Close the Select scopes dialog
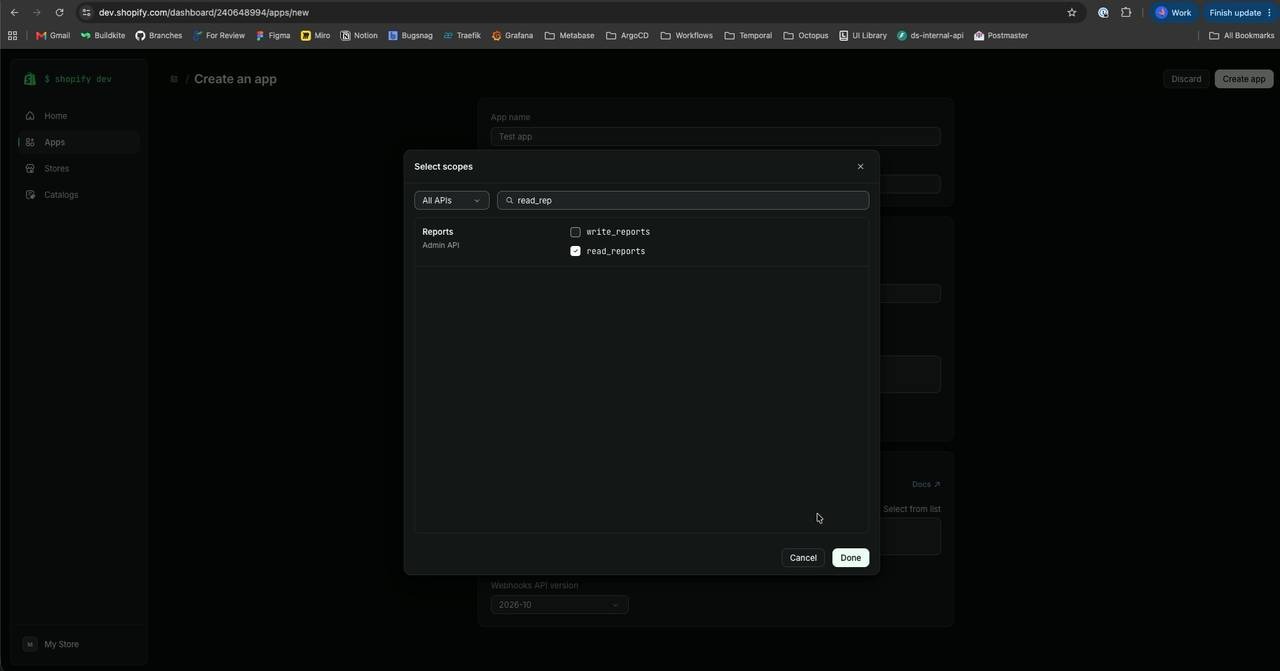 pyautogui.click(x=860, y=167)
